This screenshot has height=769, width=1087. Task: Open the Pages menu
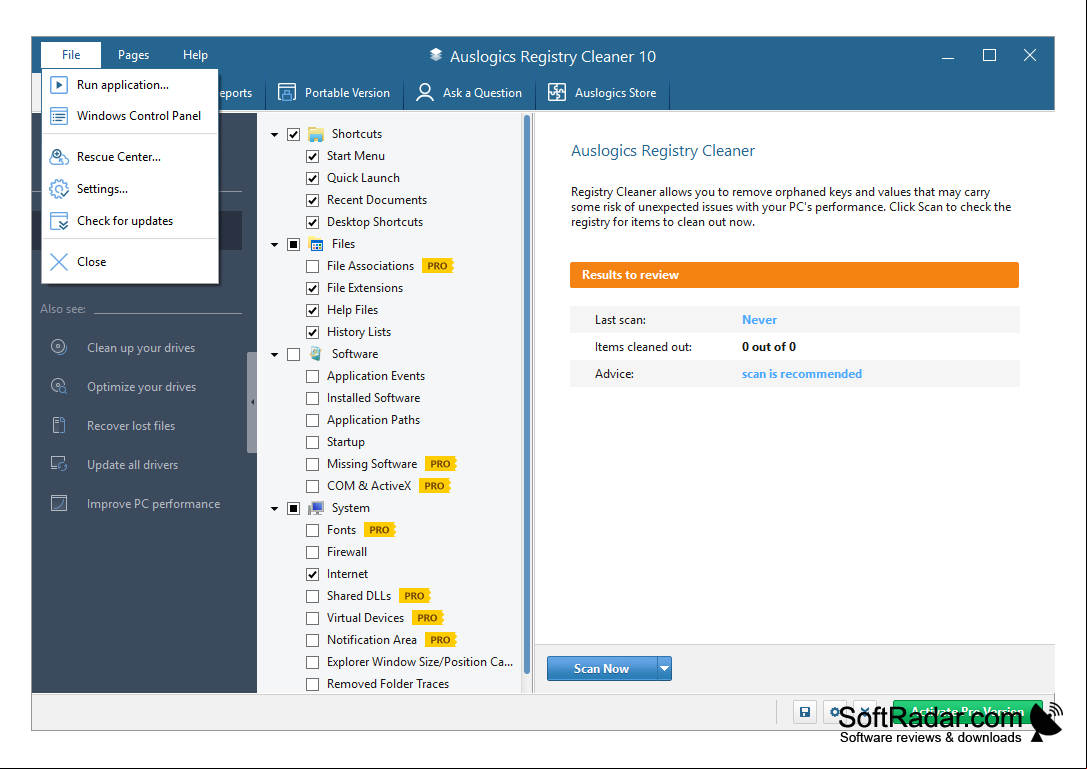[133, 55]
